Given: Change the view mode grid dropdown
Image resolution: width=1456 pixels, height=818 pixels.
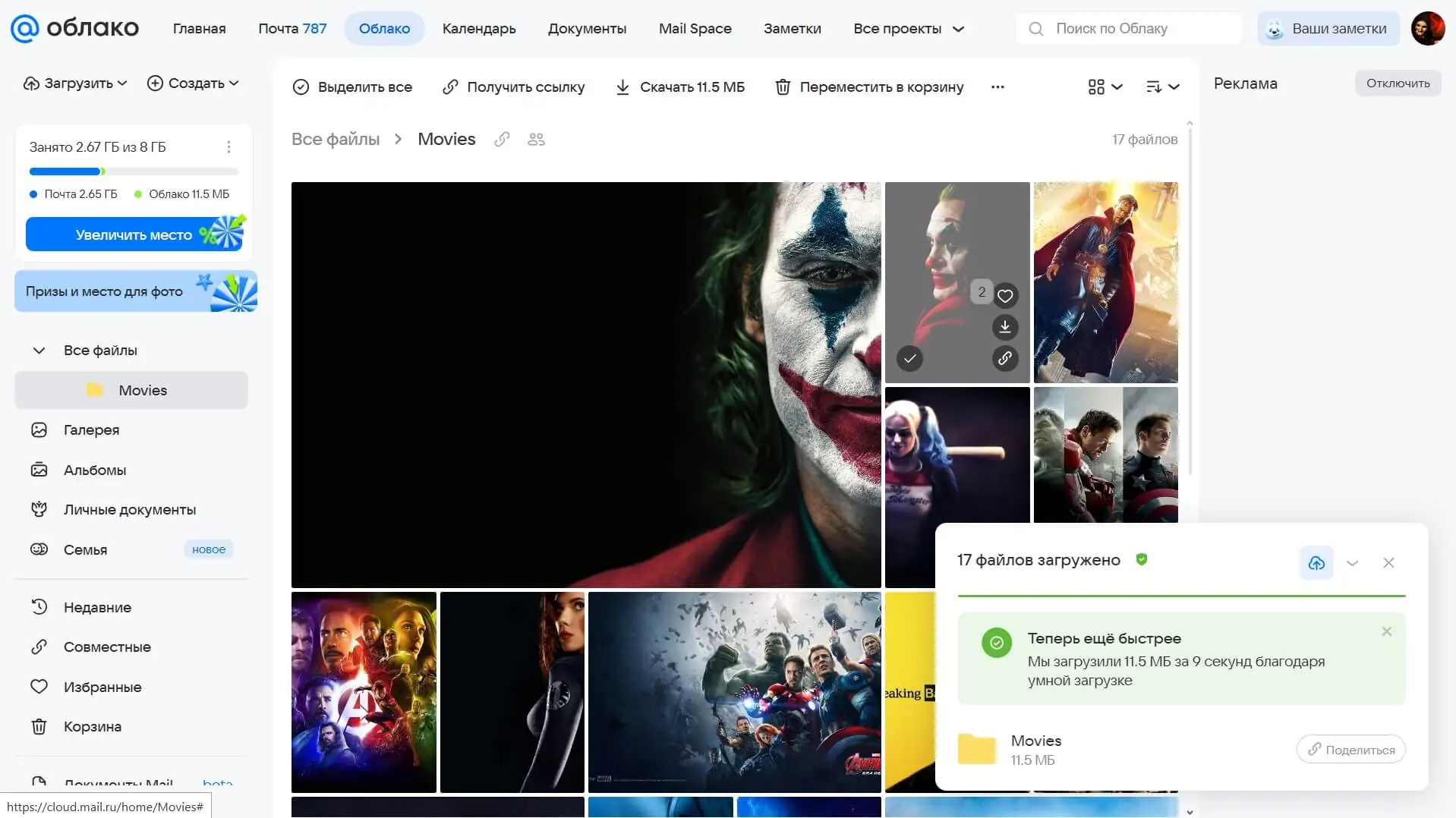Looking at the screenshot, I should click(1105, 87).
